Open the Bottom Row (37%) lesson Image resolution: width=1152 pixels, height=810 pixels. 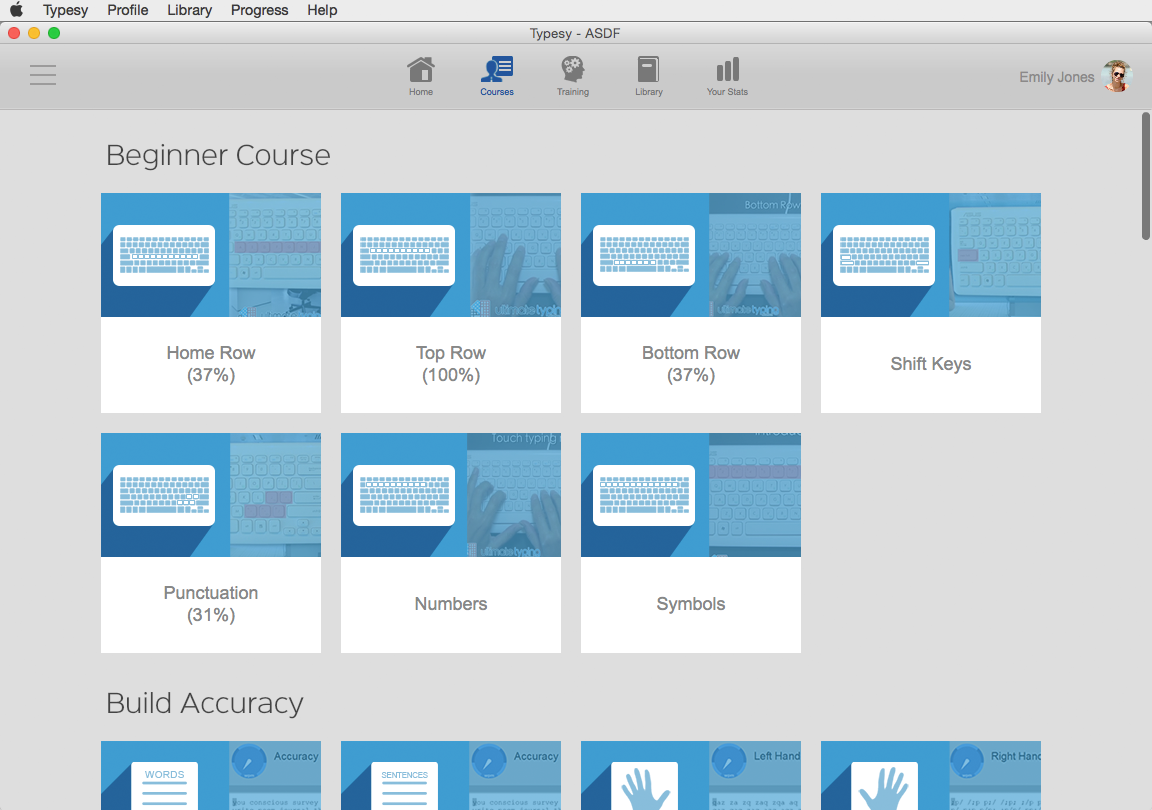691,364
